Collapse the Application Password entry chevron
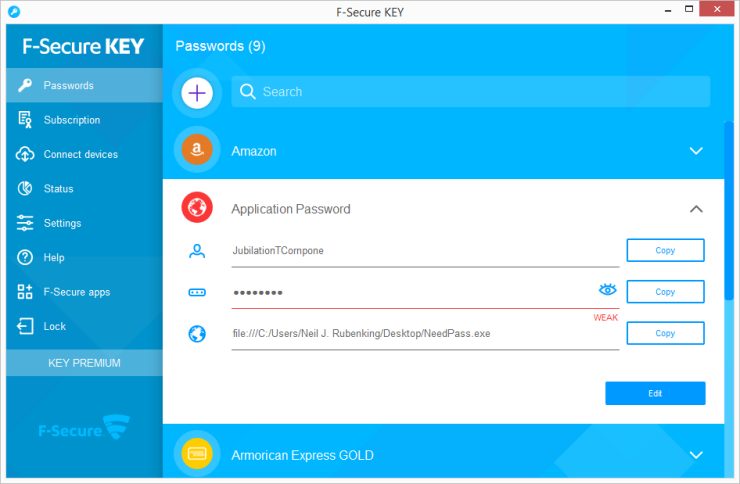This screenshot has height=484, width=740. point(696,209)
